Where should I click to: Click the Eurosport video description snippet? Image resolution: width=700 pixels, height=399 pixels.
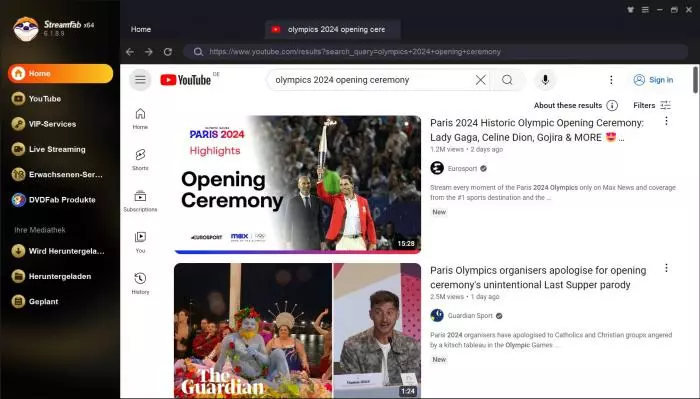click(553, 192)
